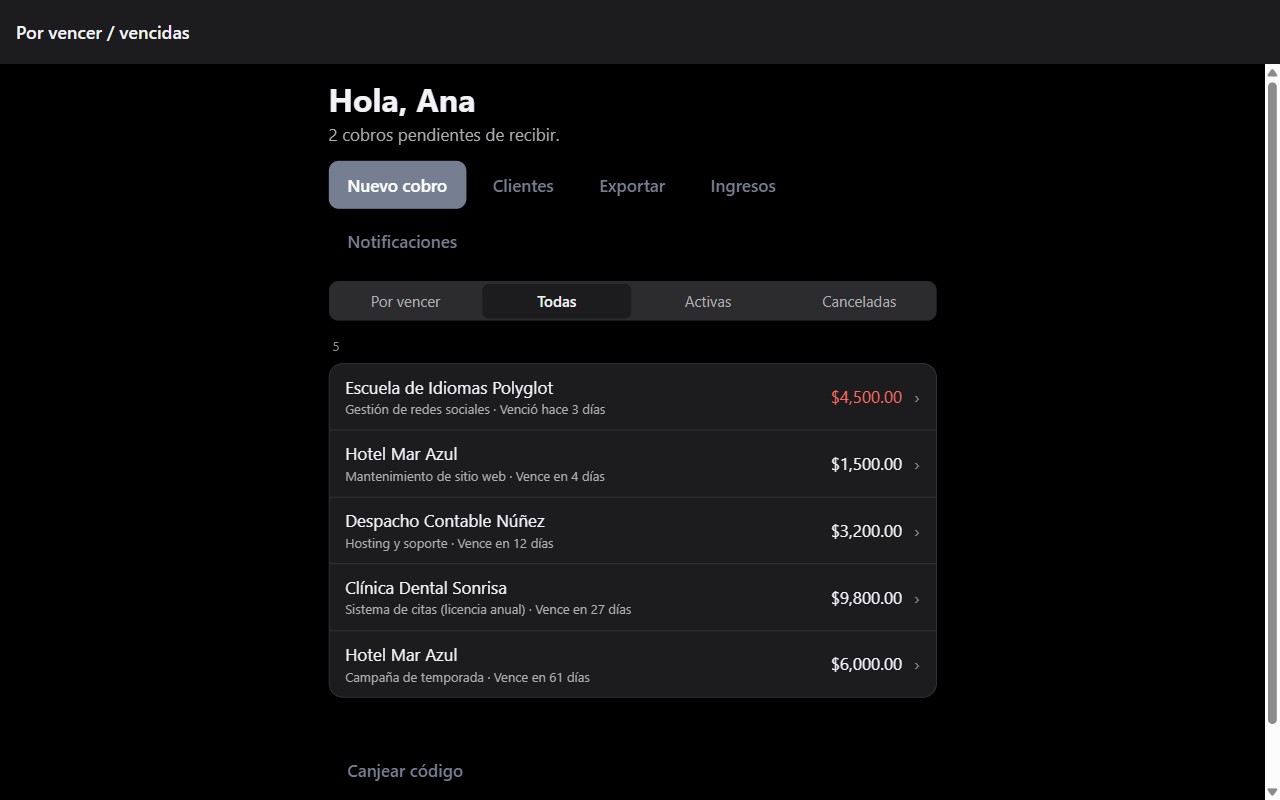Click the $6,000.00 amount

click(x=866, y=664)
